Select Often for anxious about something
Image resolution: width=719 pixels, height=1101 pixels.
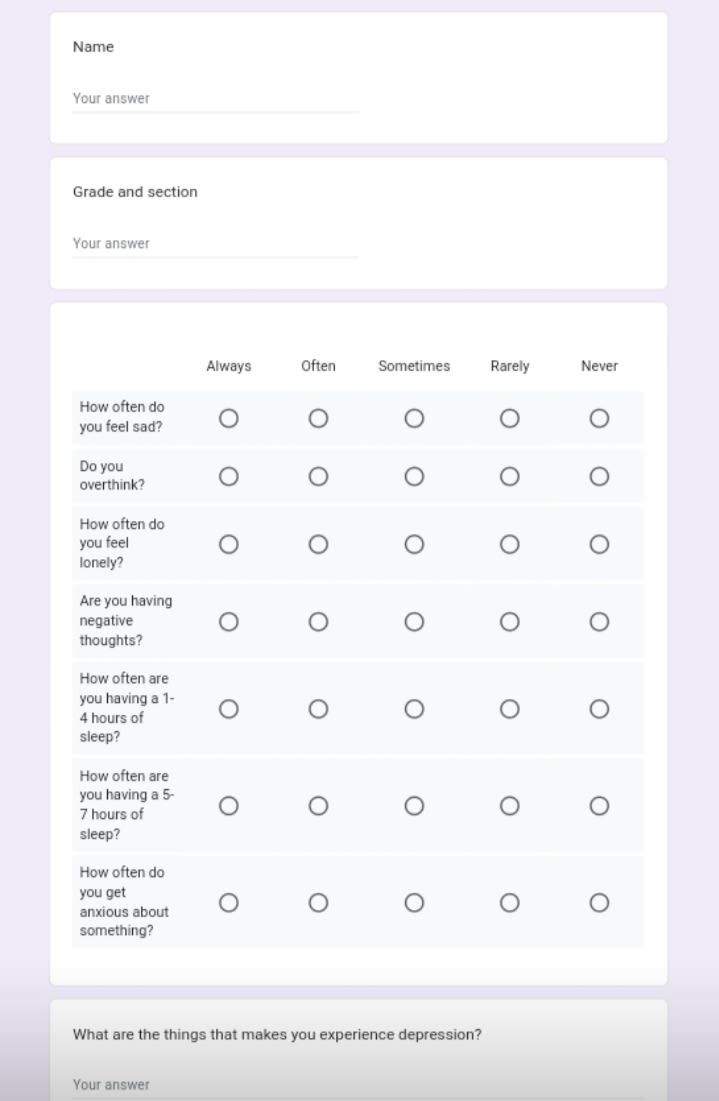coord(318,902)
